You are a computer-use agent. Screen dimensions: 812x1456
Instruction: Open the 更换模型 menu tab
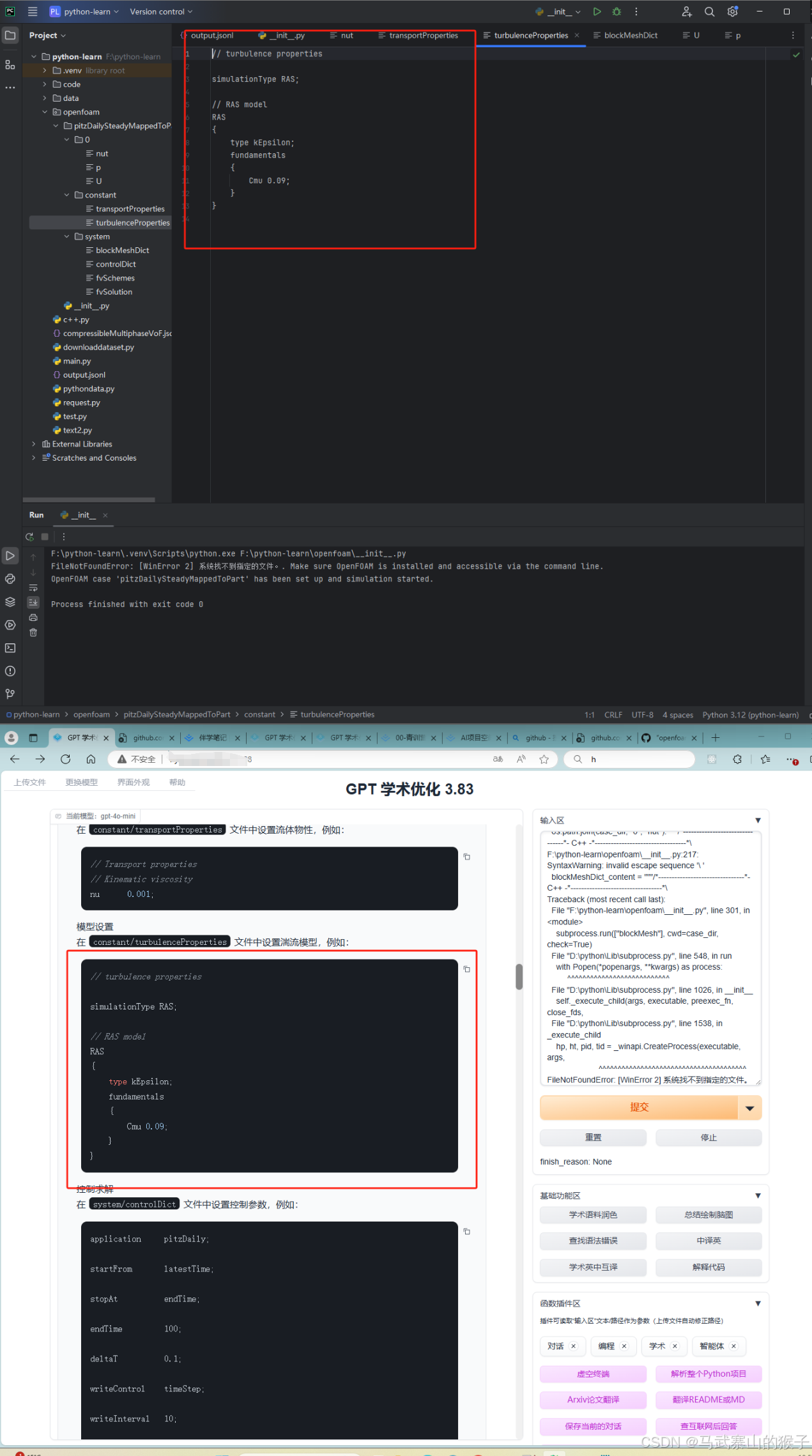pyautogui.click(x=82, y=783)
